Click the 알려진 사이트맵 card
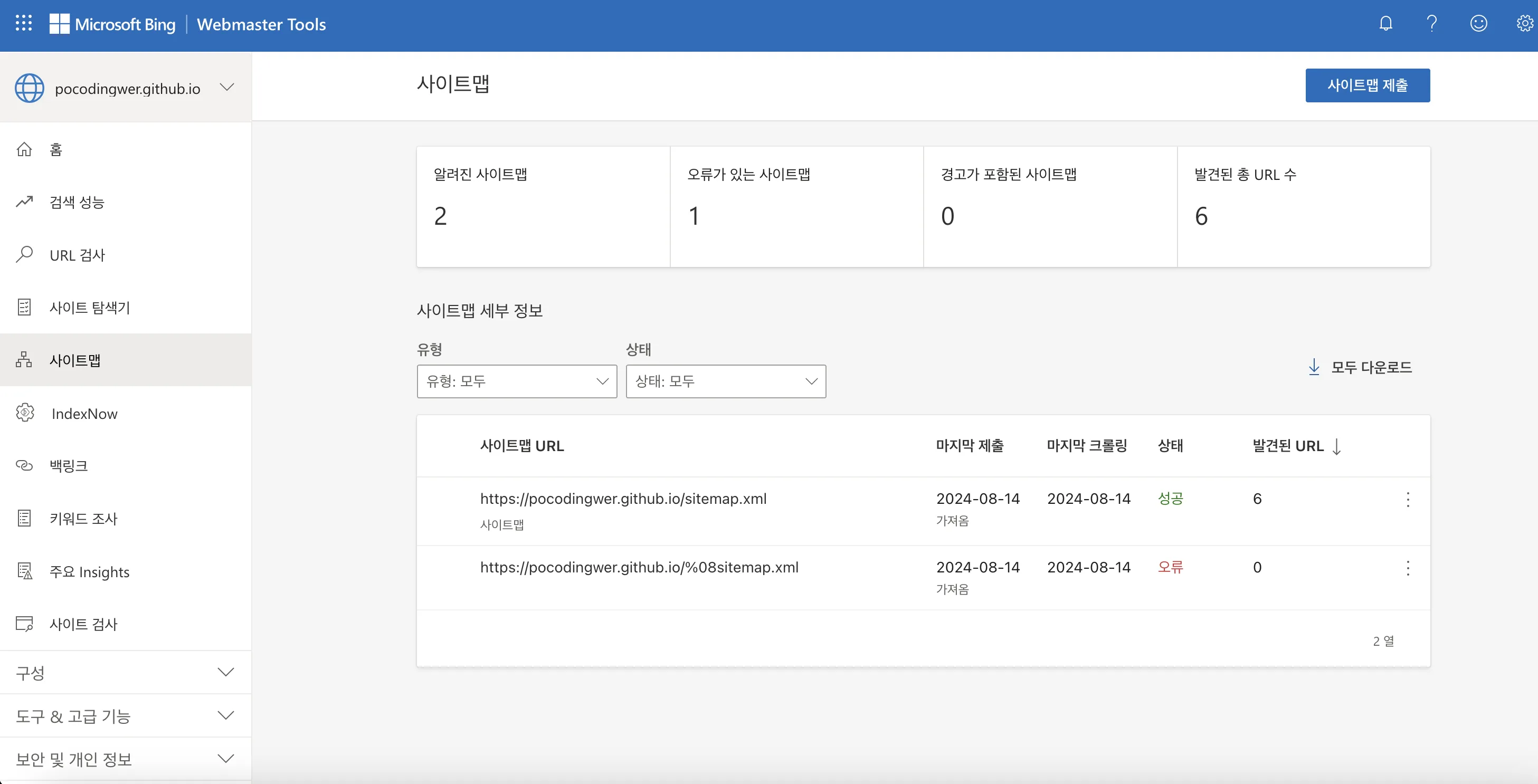 click(x=543, y=206)
